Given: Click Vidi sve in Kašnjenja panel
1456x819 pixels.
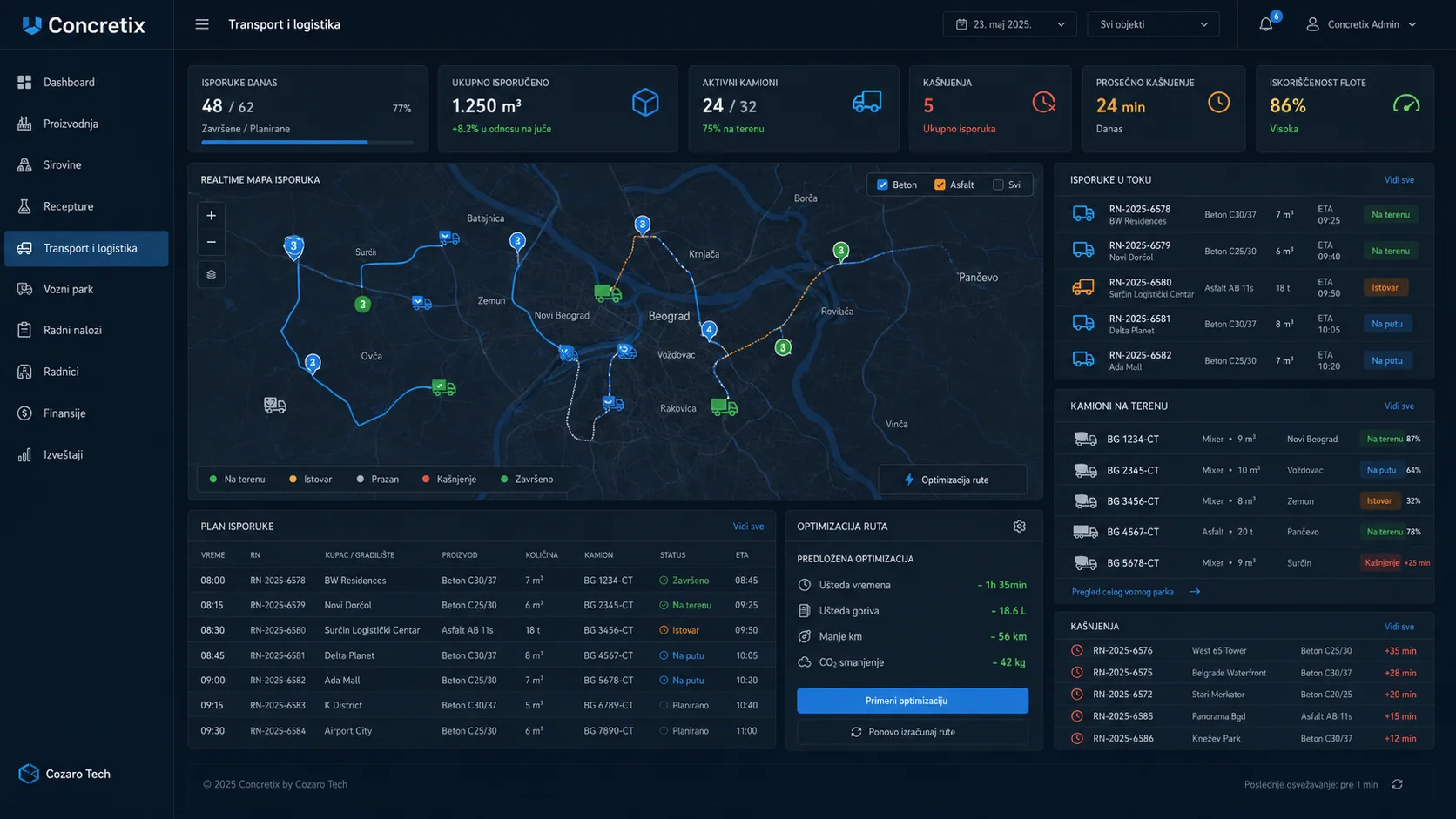Looking at the screenshot, I should click(1399, 627).
